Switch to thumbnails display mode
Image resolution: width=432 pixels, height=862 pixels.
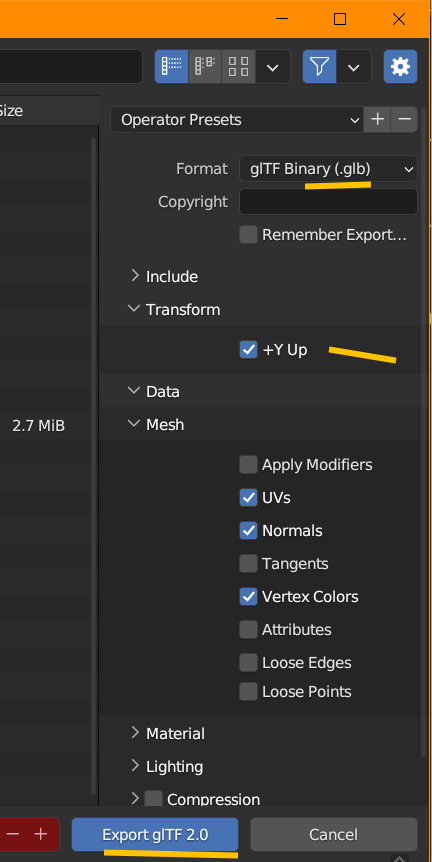pyautogui.click(x=239, y=67)
